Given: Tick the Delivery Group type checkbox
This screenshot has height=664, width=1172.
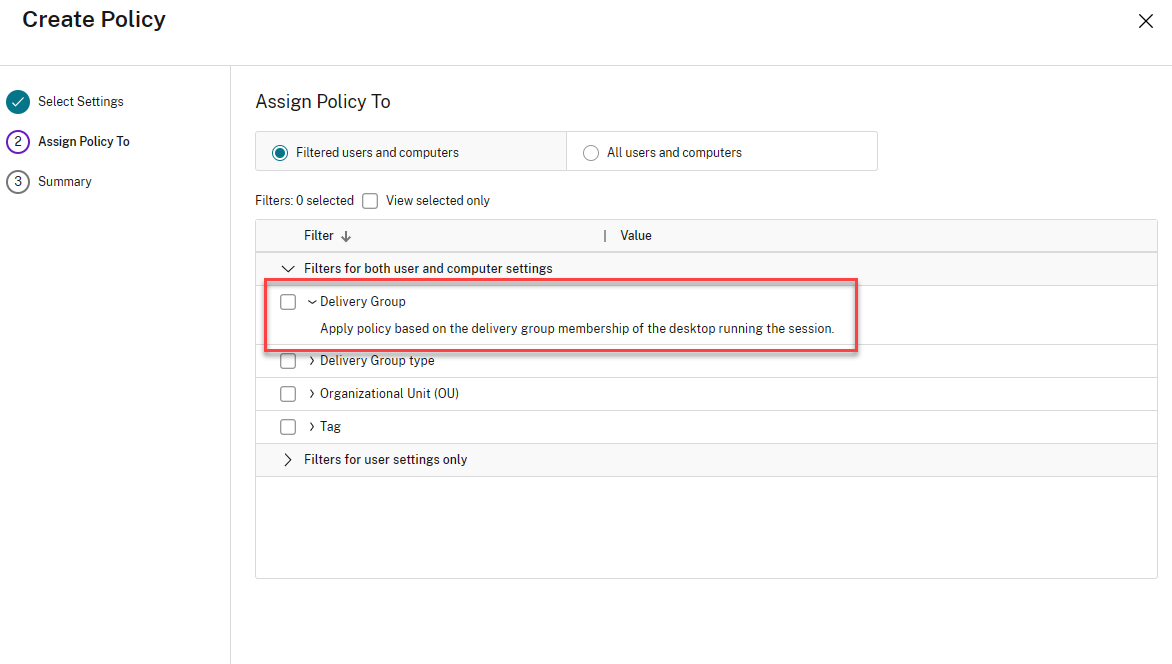Looking at the screenshot, I should (288, 361).
